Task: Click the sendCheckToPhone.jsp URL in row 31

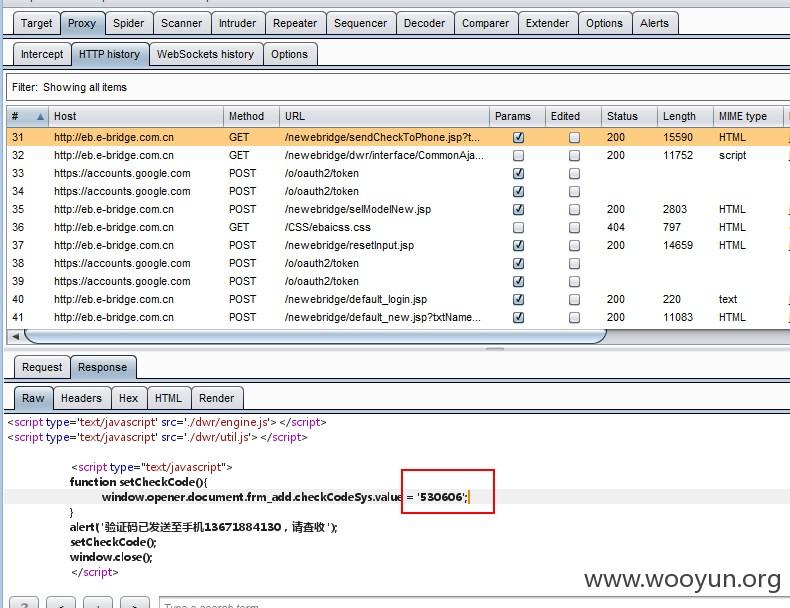Action: [382, 138]
